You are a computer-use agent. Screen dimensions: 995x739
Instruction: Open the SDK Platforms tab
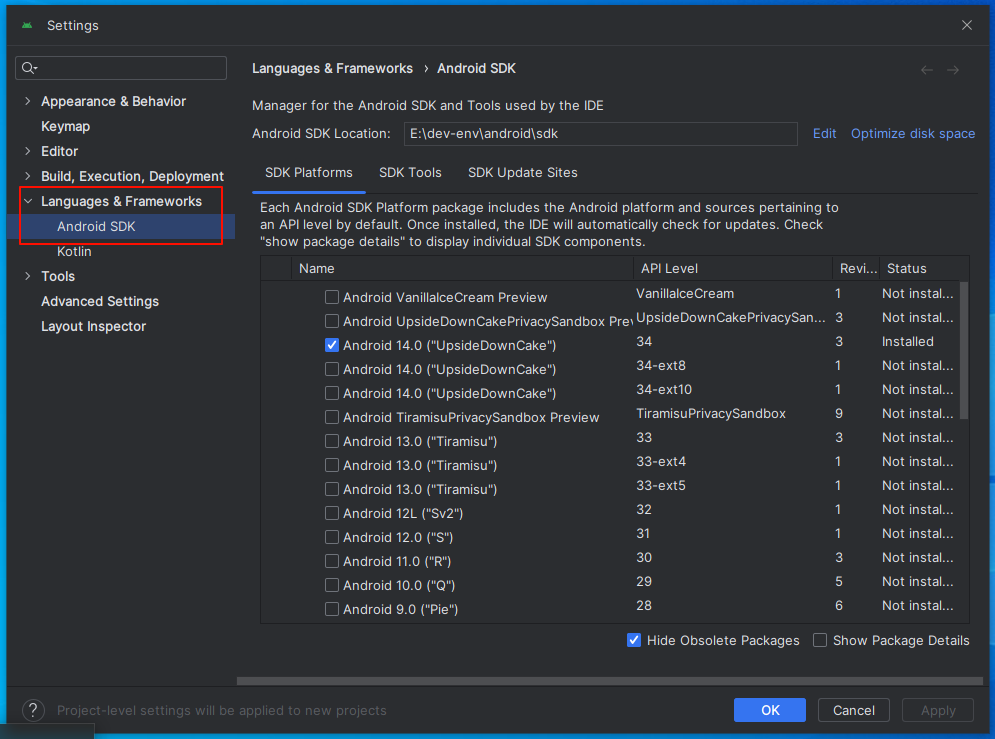coord(308,173)
